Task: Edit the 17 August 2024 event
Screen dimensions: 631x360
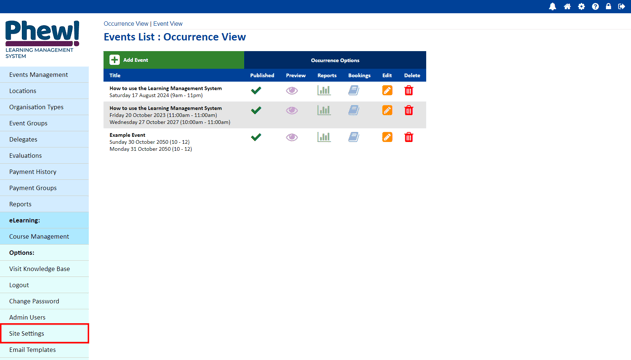Action: (387, 91)
